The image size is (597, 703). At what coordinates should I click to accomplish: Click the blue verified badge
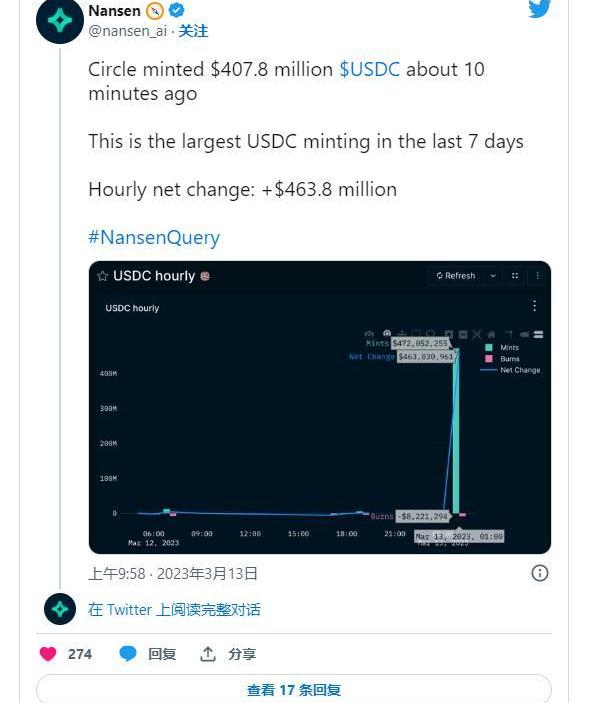176,10
